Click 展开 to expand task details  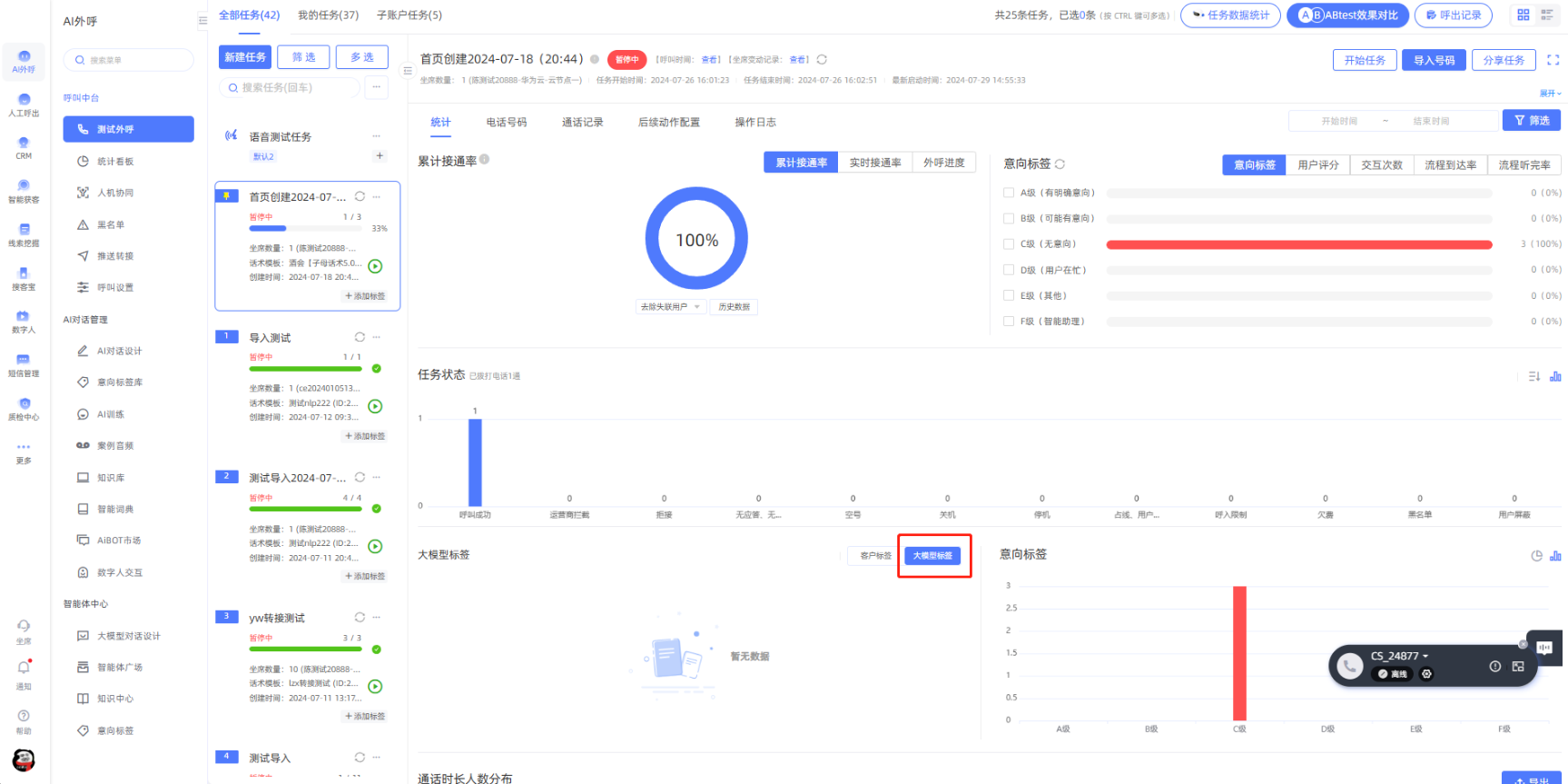(x=1549, y=94)
